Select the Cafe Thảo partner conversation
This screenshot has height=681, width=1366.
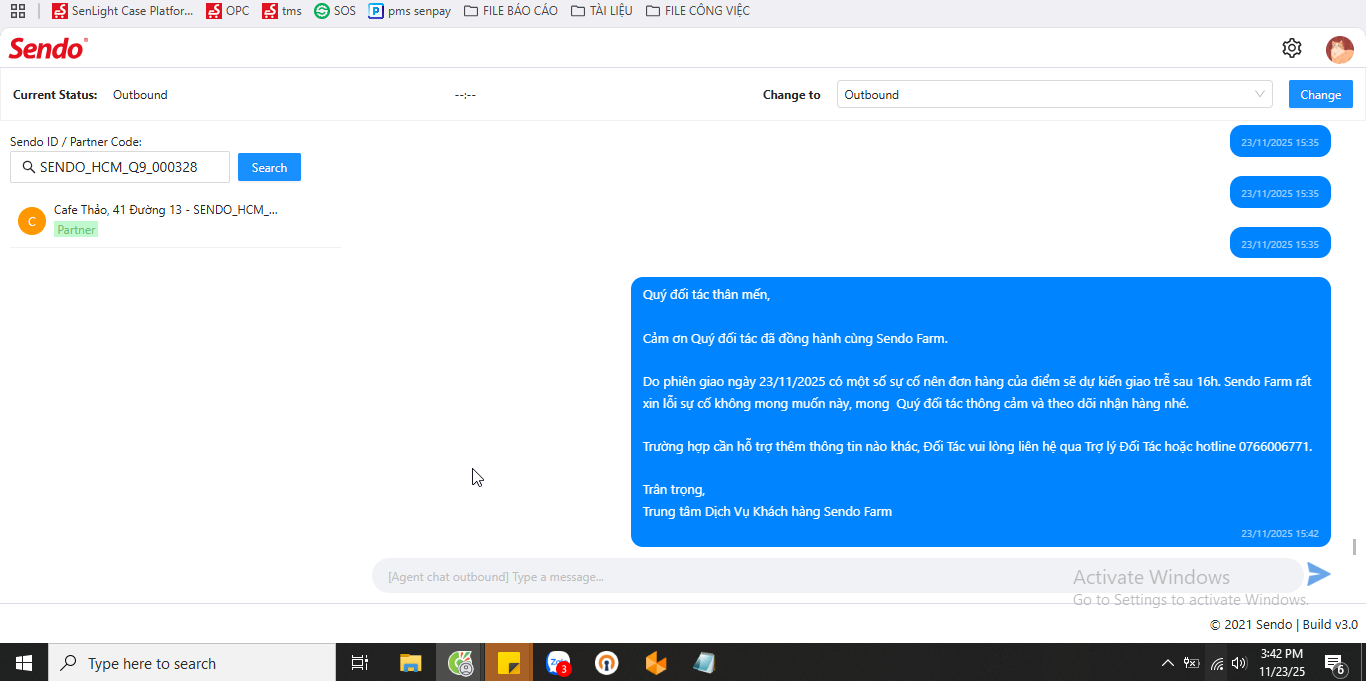[175, 220]
